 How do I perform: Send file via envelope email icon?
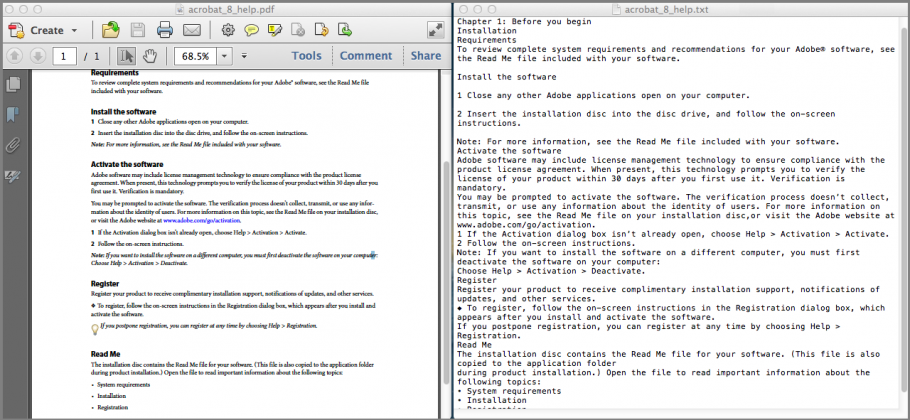192,30
